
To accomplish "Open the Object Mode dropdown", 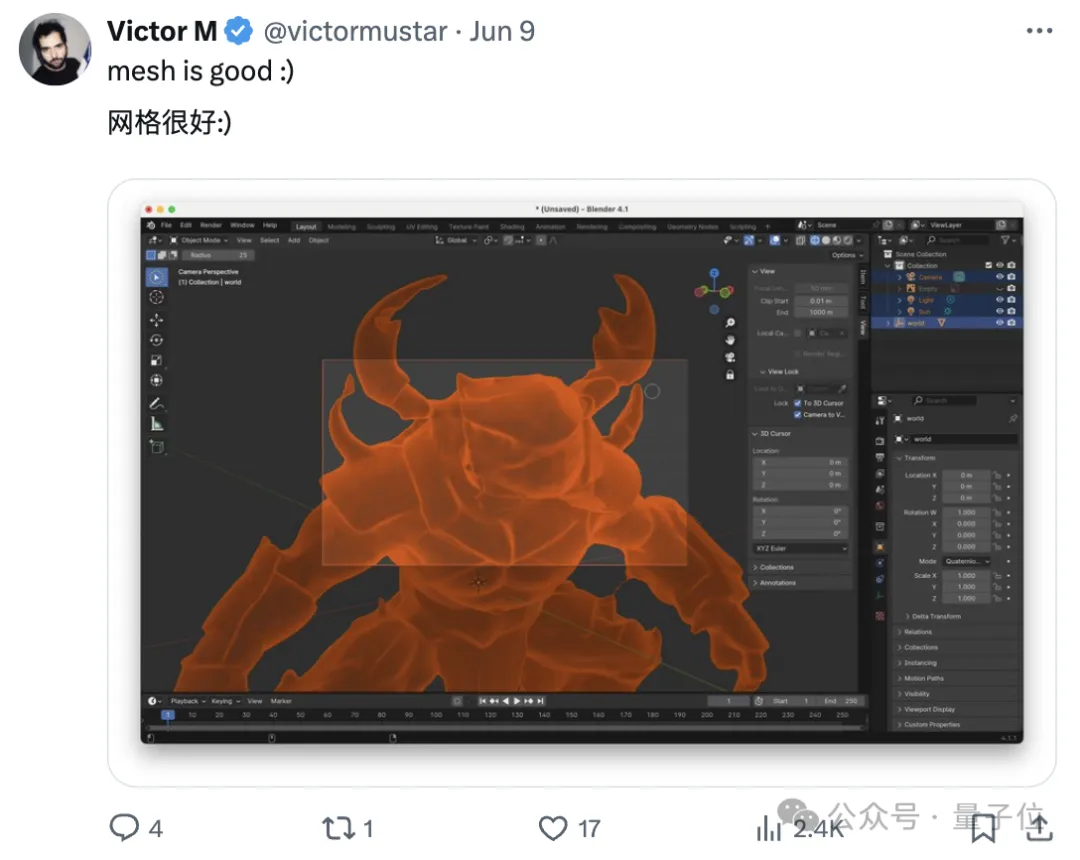I will (x=199, y=240).
